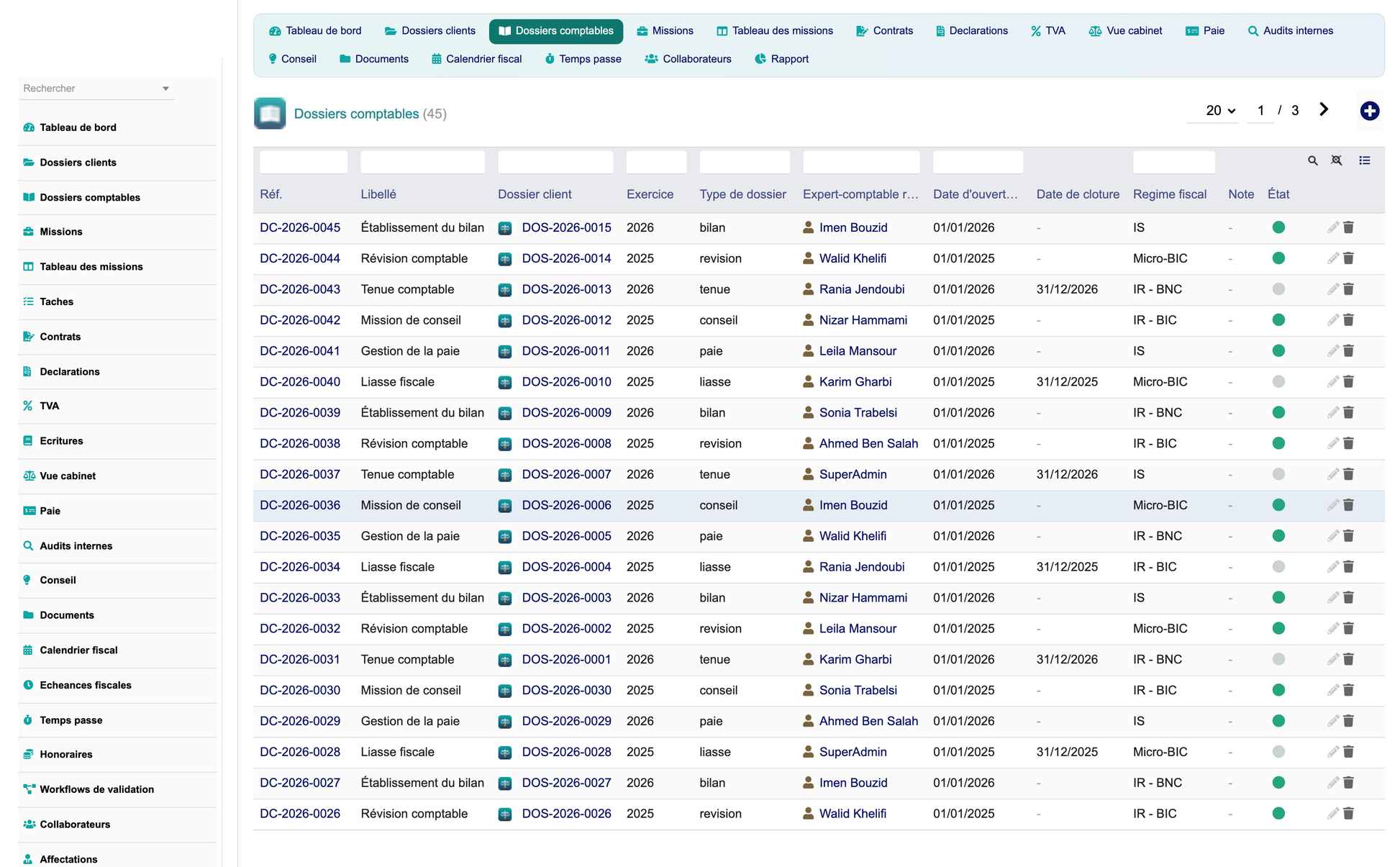Viewport: 1400px width, 867px height.
Task: Edit row DC-2026-0045 with pencil icon
Action: pyautogui.click(x=1332, y=227)
